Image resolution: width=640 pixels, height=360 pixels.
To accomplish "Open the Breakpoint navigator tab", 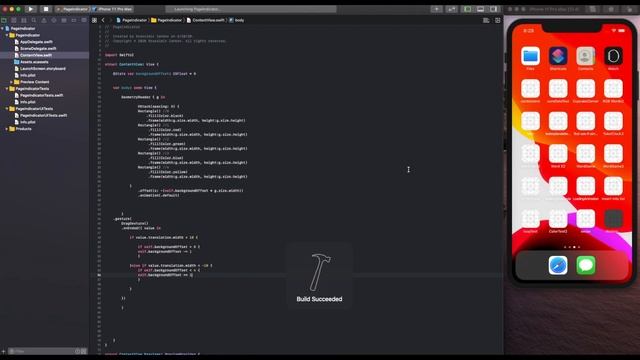I will (74, 20).
